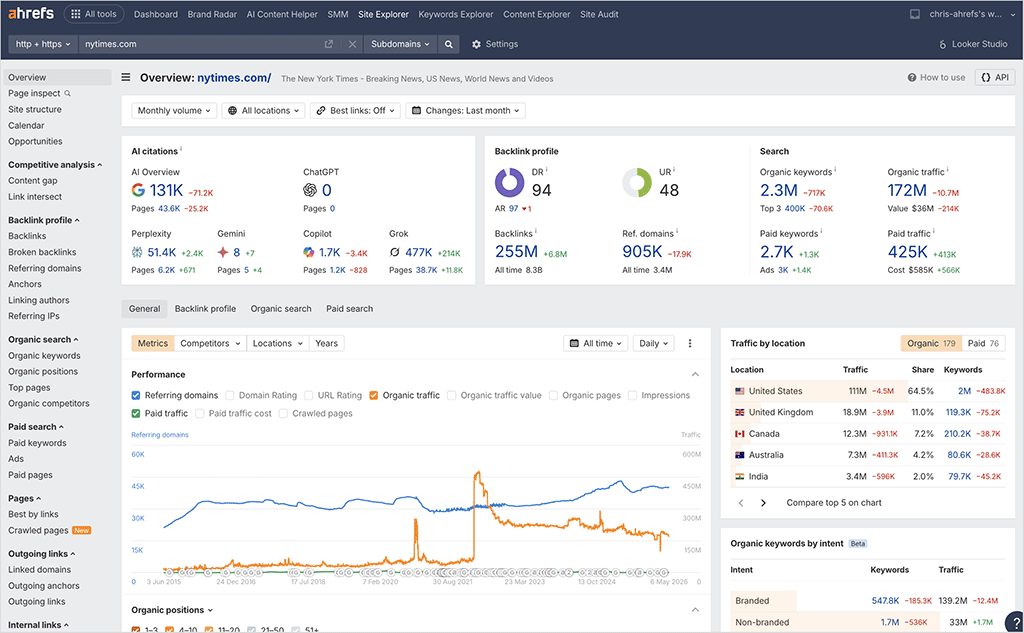1024x633 pixels.
Task: Click the DR donut chart
Action: 509,182
